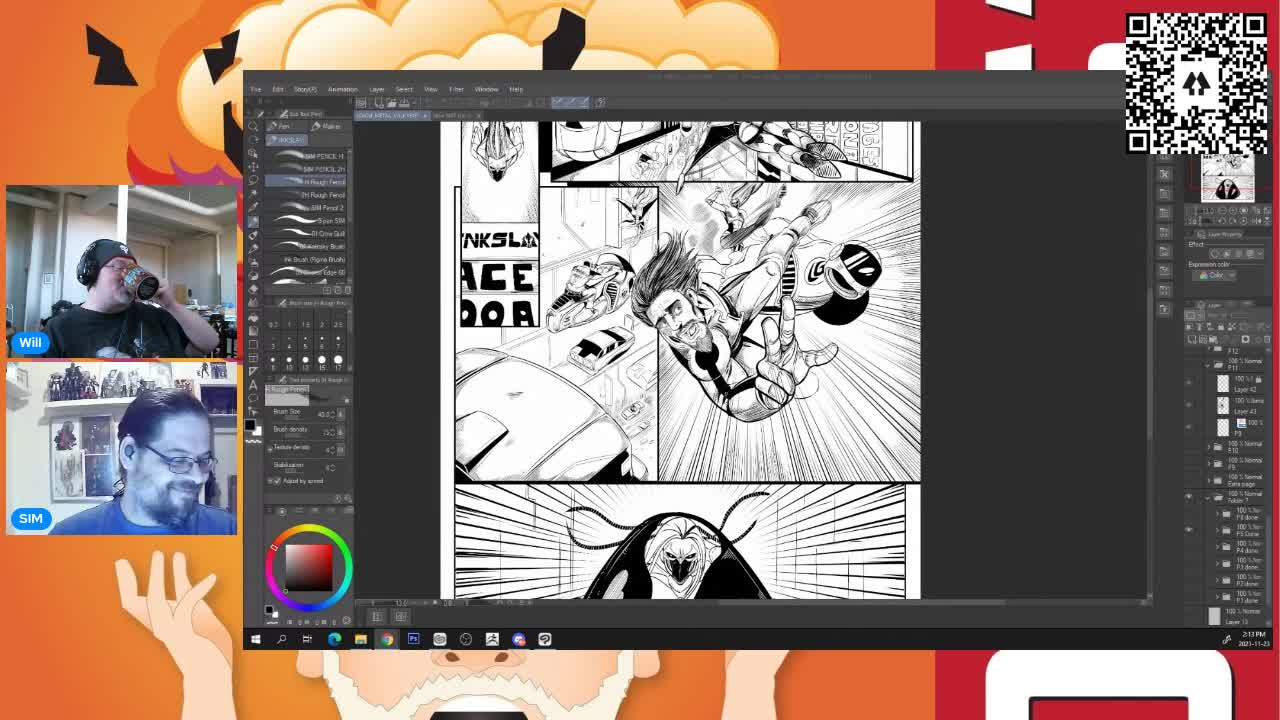This screenshot has width=1280, height=720.
Task: Open Windows taskbar Search
Action: point(282,639)
